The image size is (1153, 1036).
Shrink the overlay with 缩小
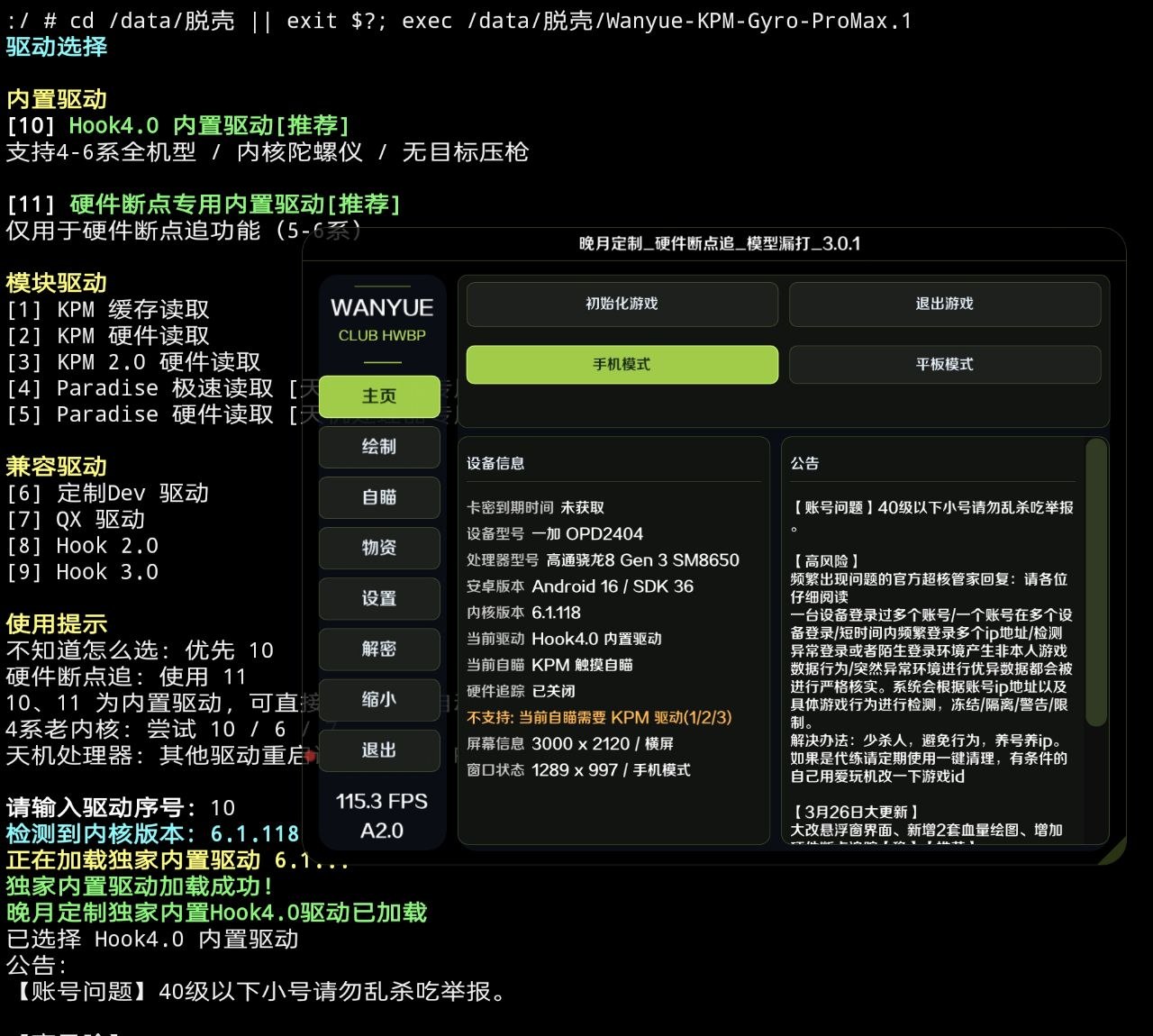[378, 700]
